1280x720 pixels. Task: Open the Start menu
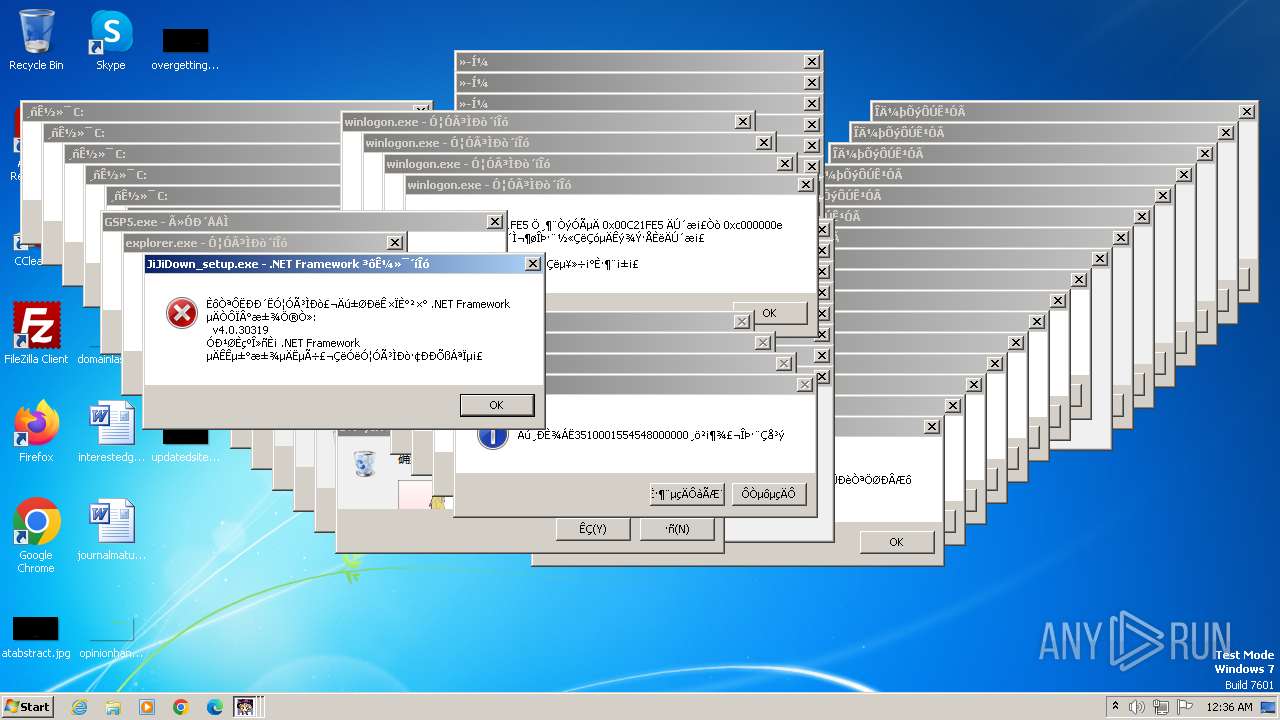coord(27,706)
